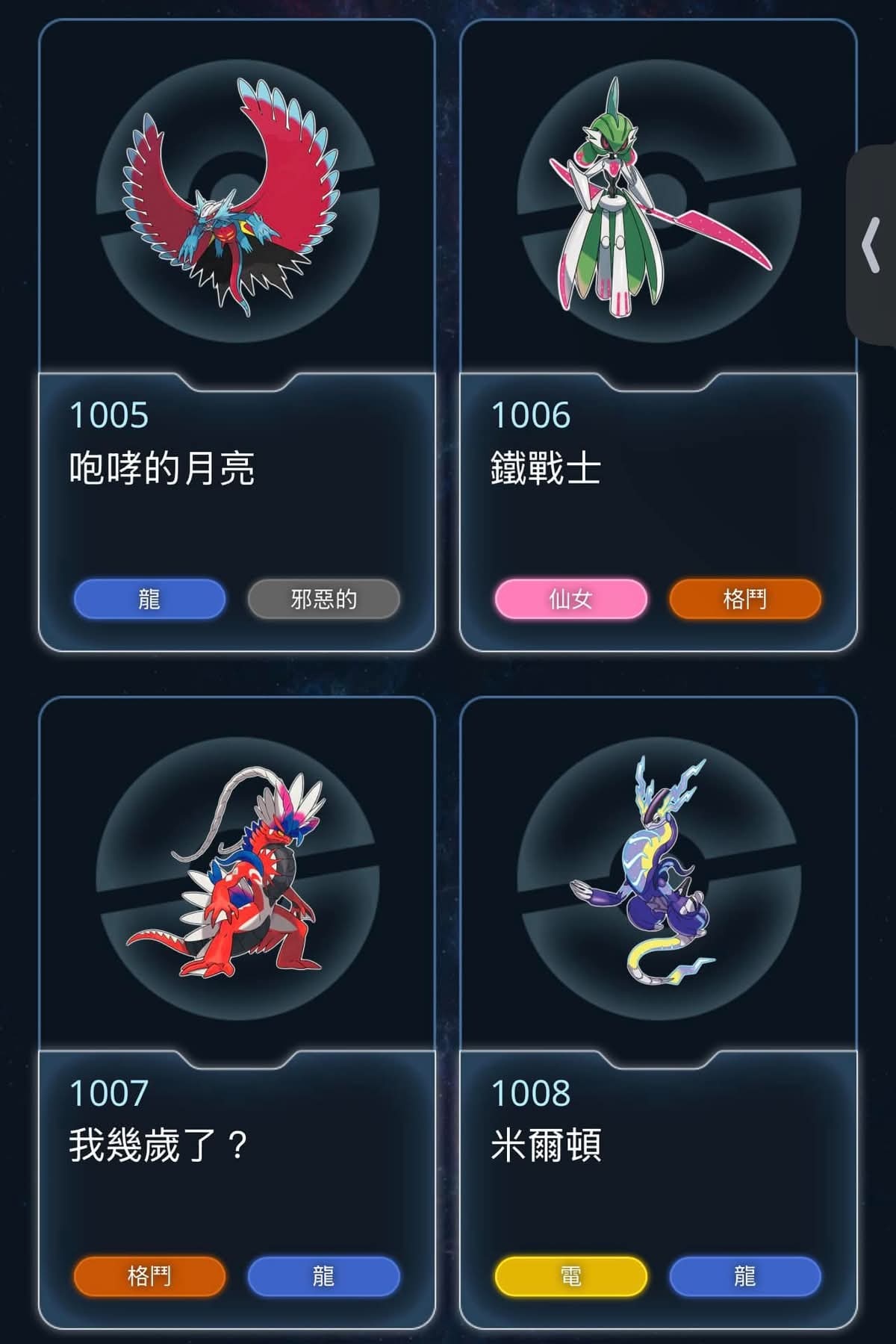Click the yellow 電 type badge
Image resolution: width=896 pixels, height=1344 pixels.
571,1276
